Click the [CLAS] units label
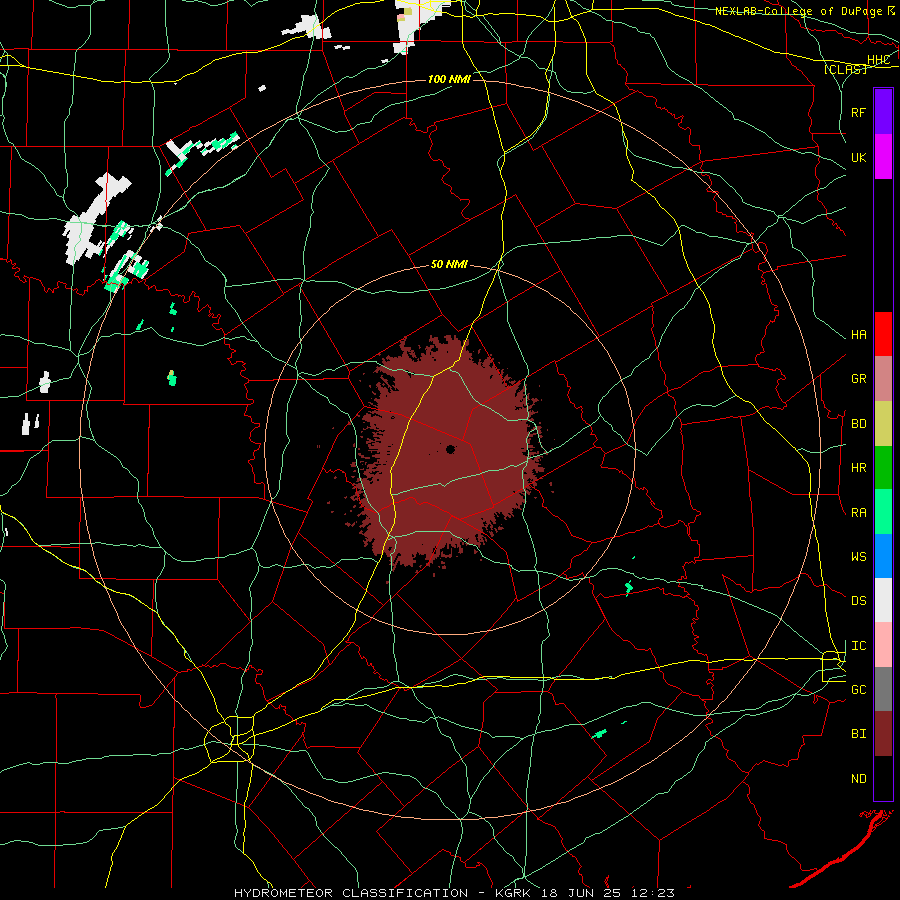The image size is (900, 900). [x=845, y=69]
